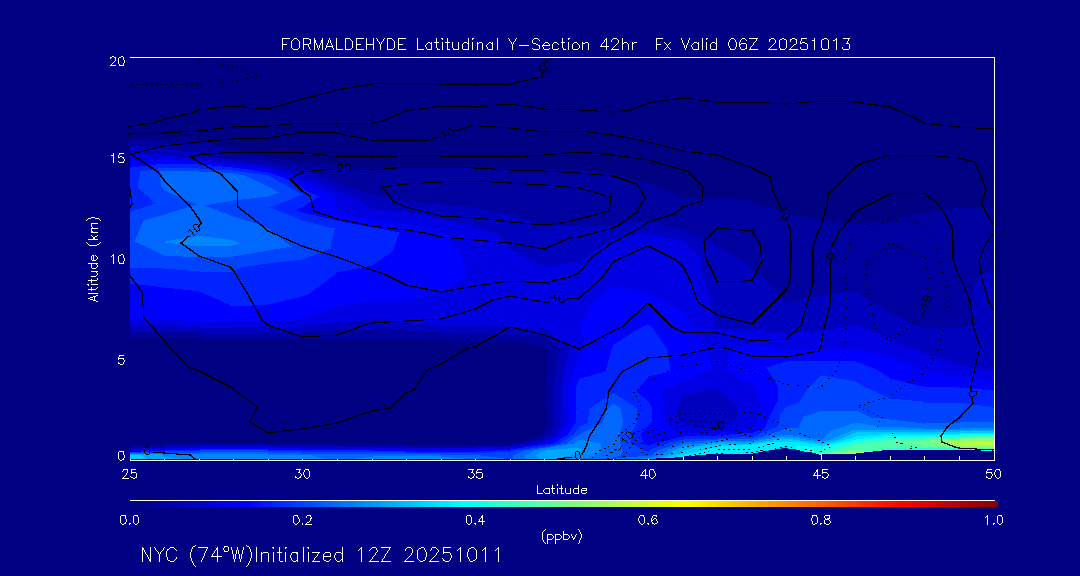Select the 0.6 color scale label
The image size is (1080, 576).
point(648,521)
